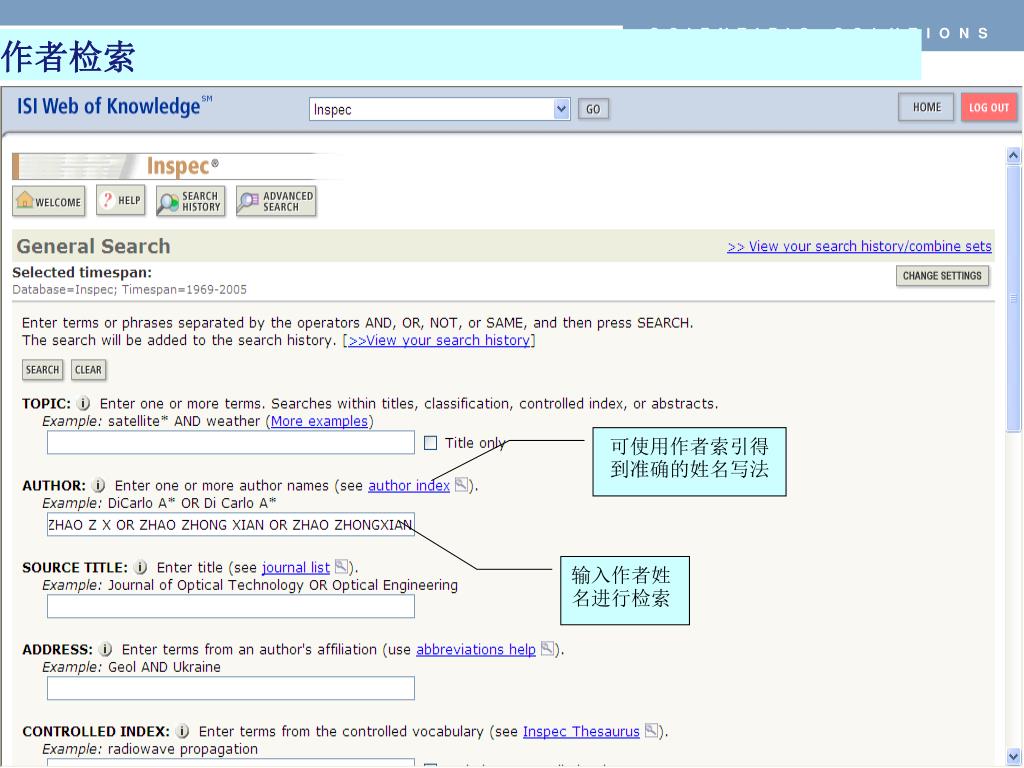Screen dimensions: 1024x768
Task: Open the Help question mark button
Action: [x=121, y=200]
